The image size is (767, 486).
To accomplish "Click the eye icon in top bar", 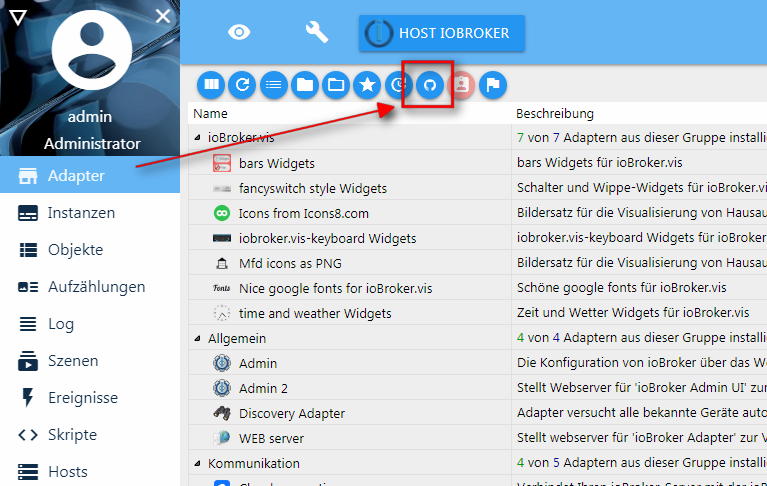I will [239, 33].
